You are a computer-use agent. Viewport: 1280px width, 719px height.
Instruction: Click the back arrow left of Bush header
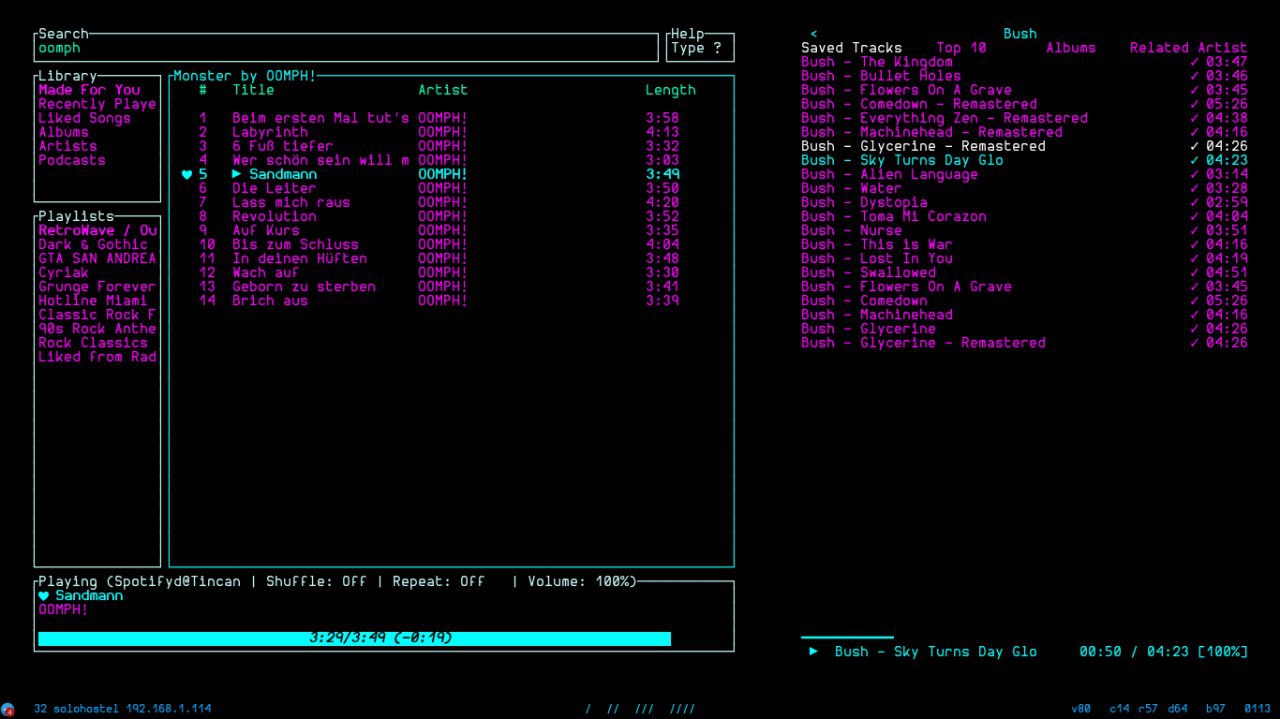pos(814,34)
